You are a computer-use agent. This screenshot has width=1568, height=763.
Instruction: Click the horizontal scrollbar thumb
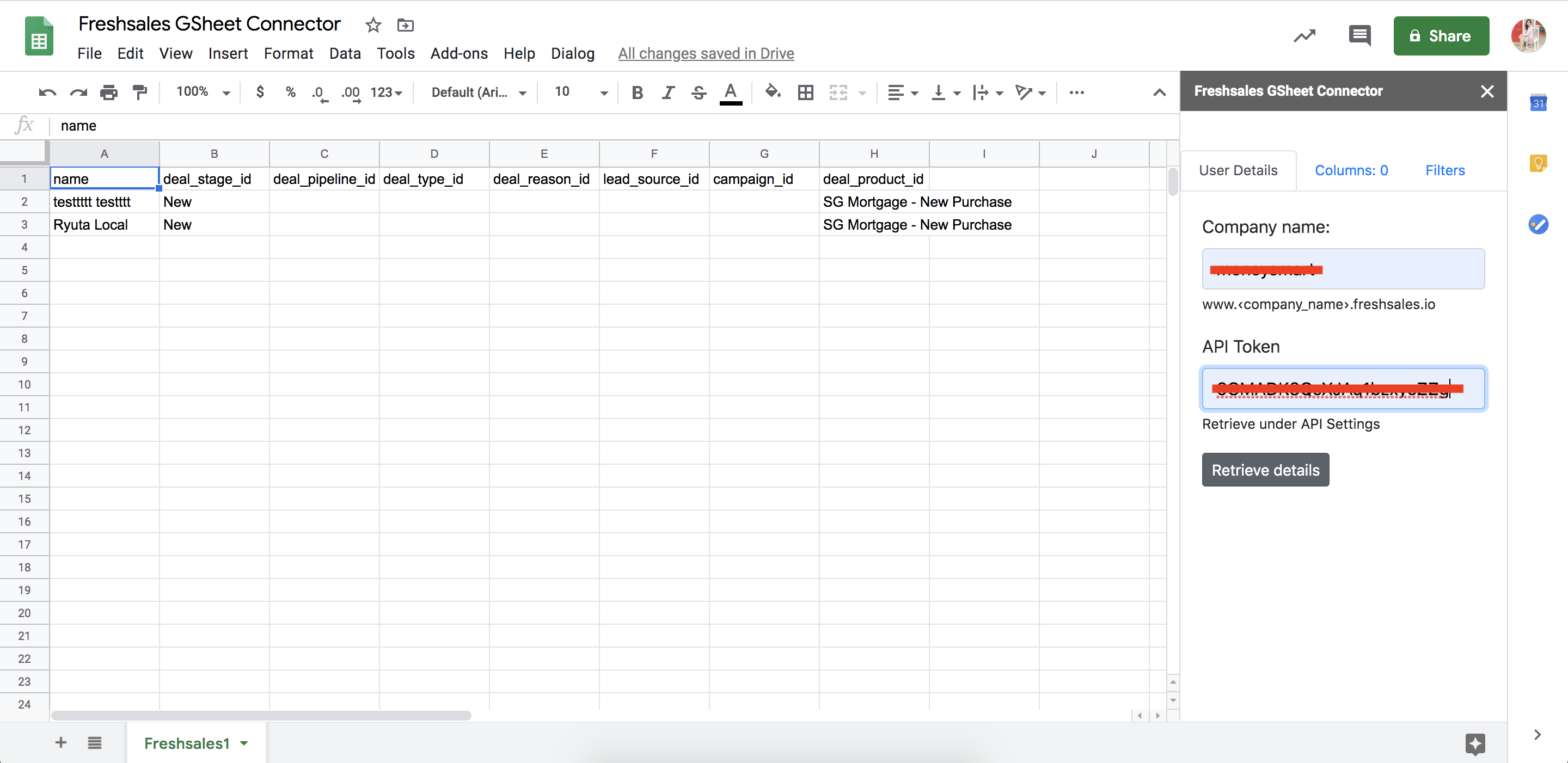click(261, 716)
